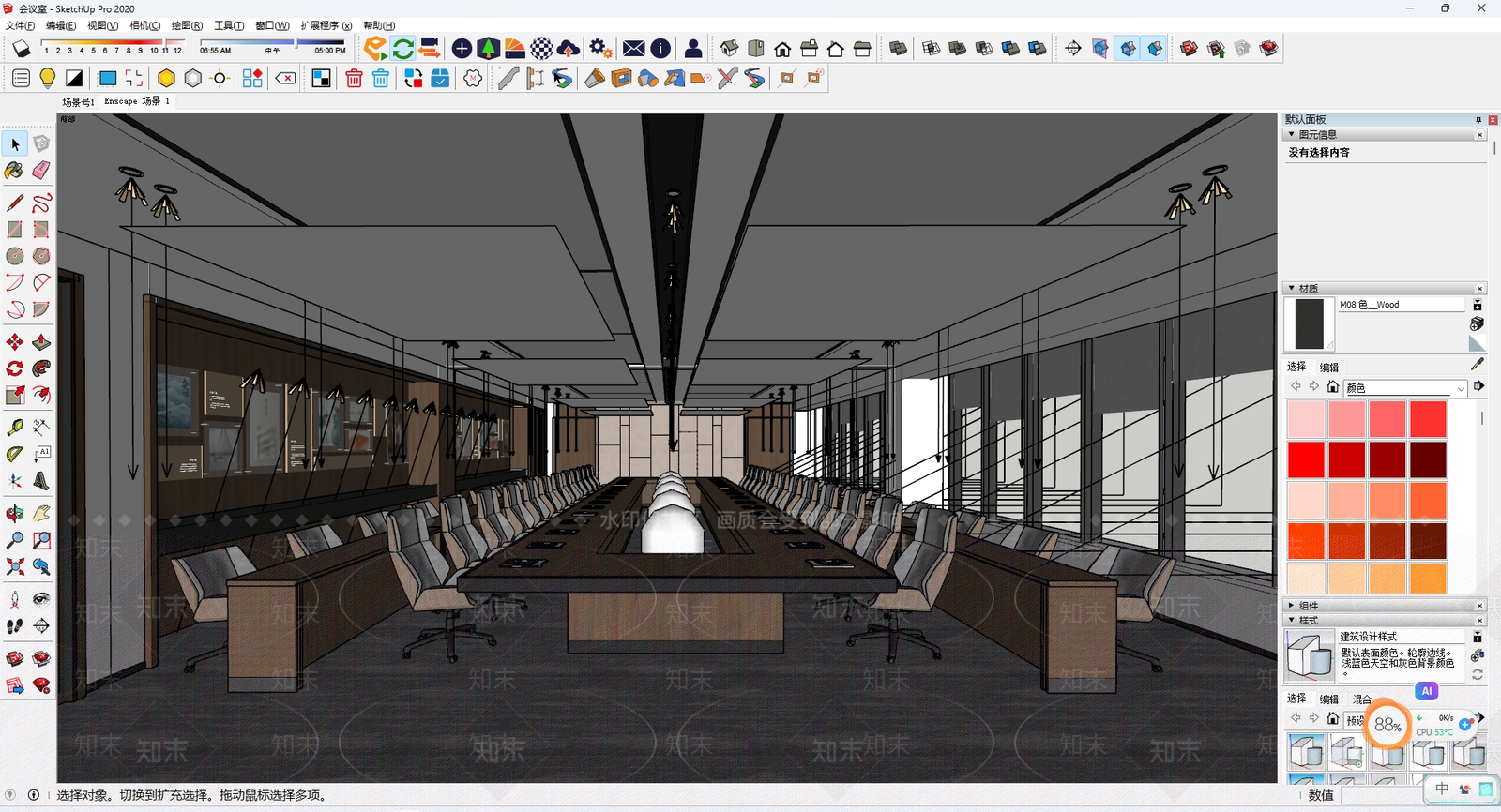Choose the Pan hand tool
Screen dimensions: 1501x812
tap(41, 514)
